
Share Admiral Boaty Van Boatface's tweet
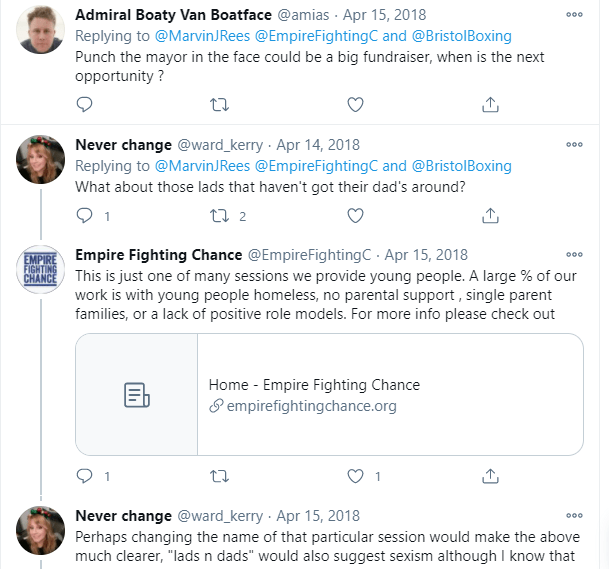(490, 104)
